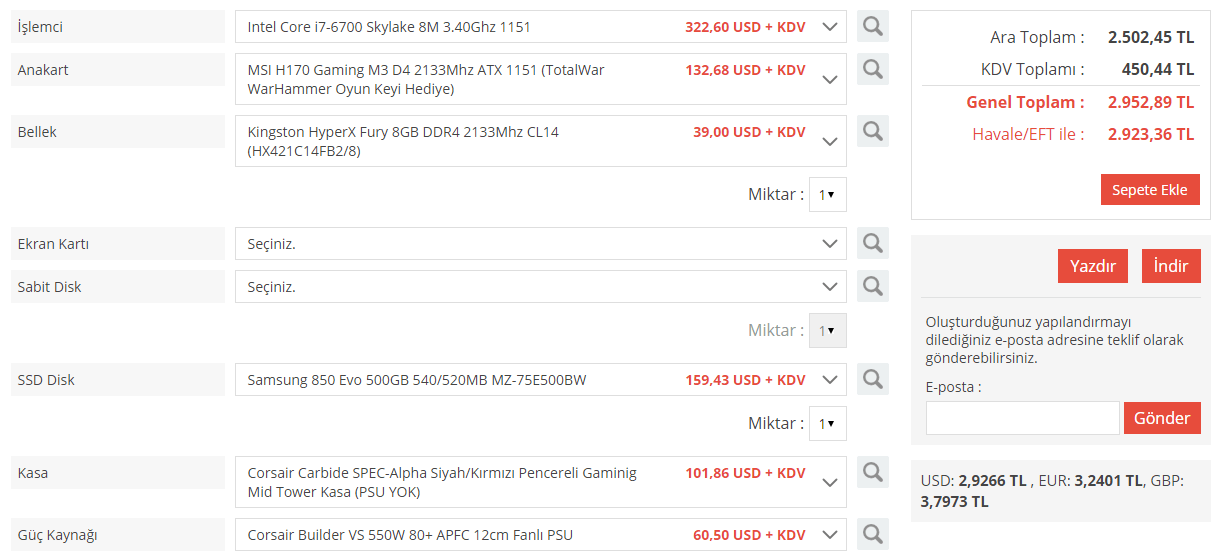Click the Havale/EFT ile 2.923,36 TL value
Image resolution: width=1216 pixels, height=555 pixels.
(1151, 134)
